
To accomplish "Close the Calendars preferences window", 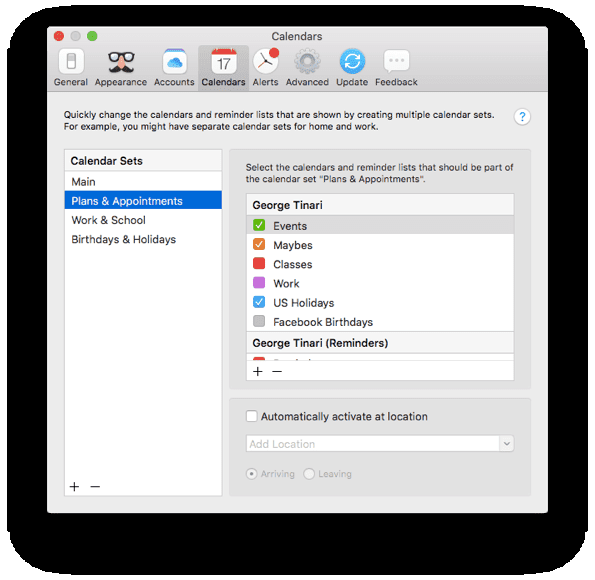I will [x=59, y=36].
